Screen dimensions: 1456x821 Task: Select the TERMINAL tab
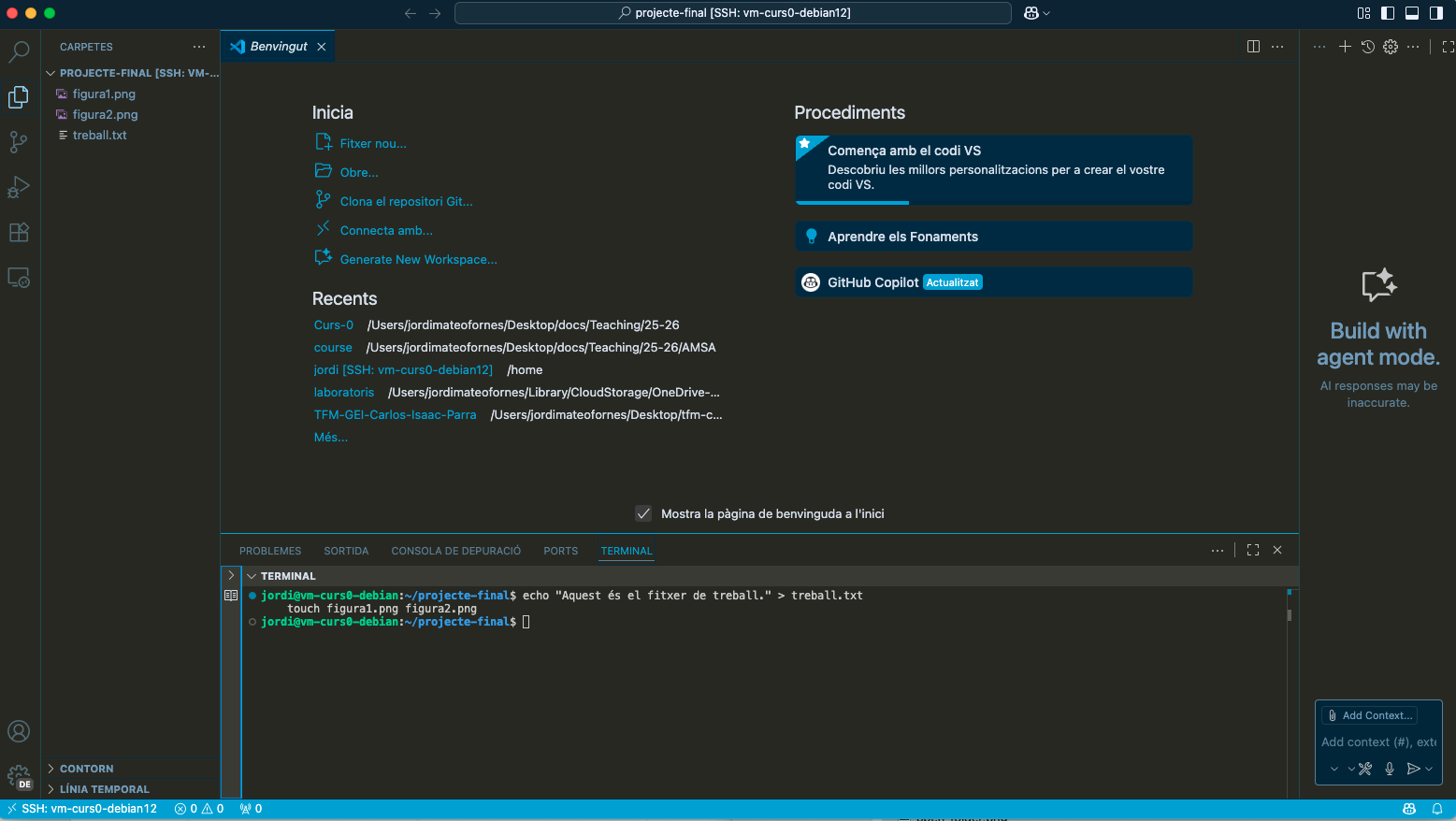click(627, 551)
